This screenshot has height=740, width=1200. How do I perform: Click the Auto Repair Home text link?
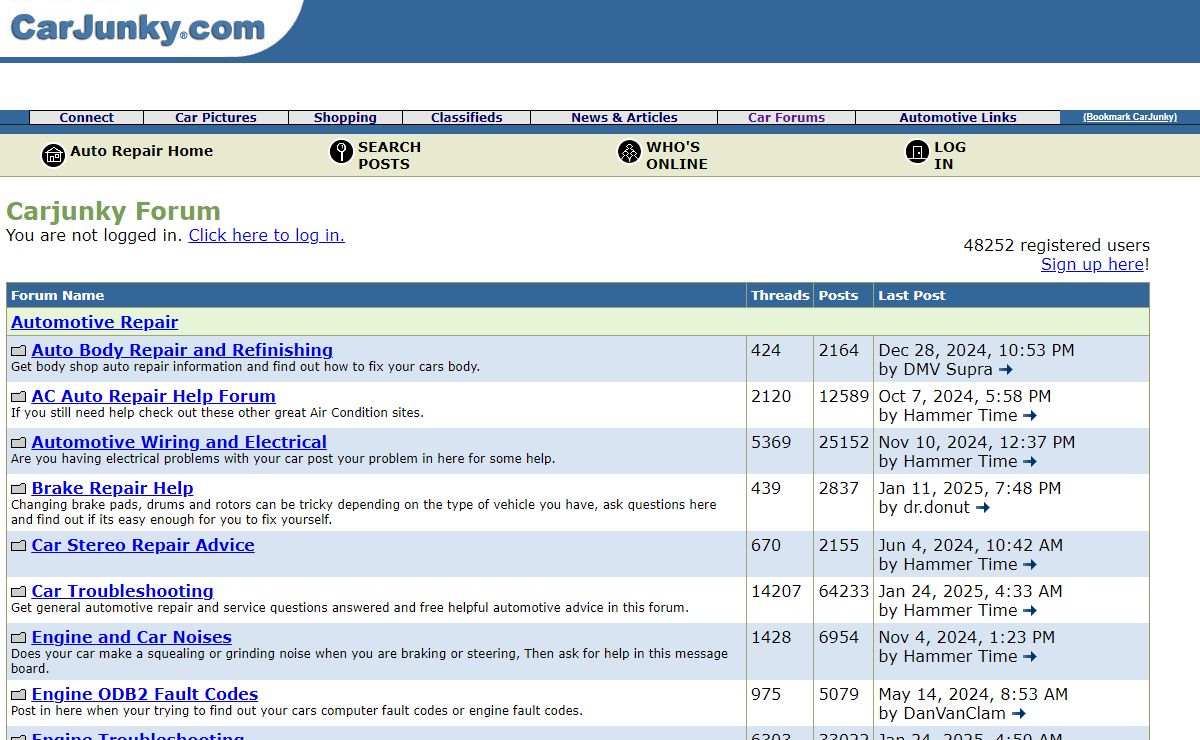click(141, 151)
